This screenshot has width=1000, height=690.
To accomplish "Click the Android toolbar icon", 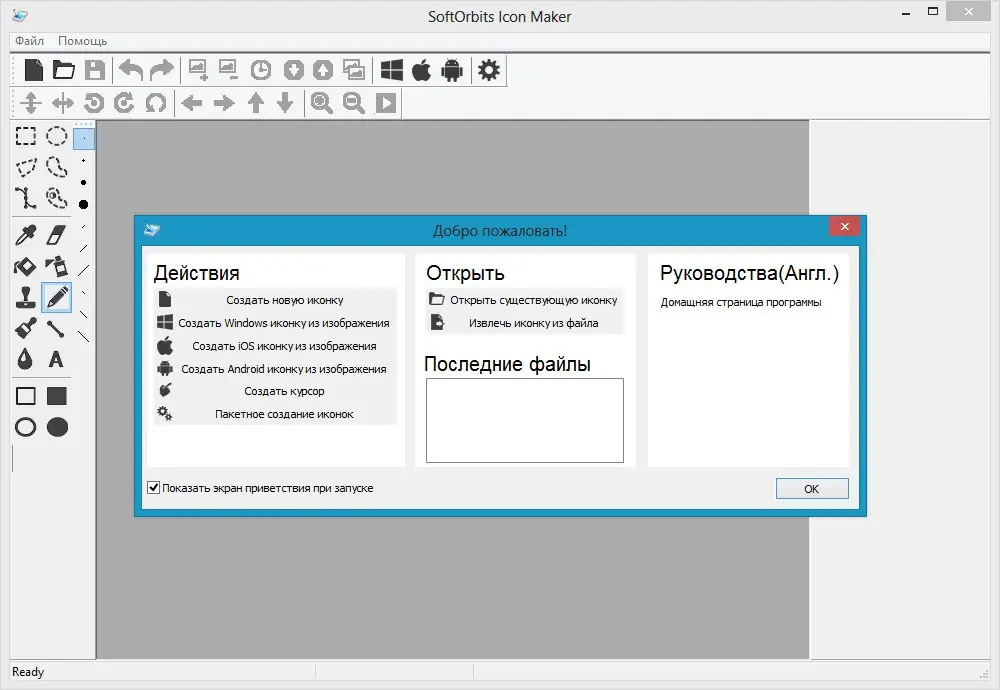I will pos(450,70).
